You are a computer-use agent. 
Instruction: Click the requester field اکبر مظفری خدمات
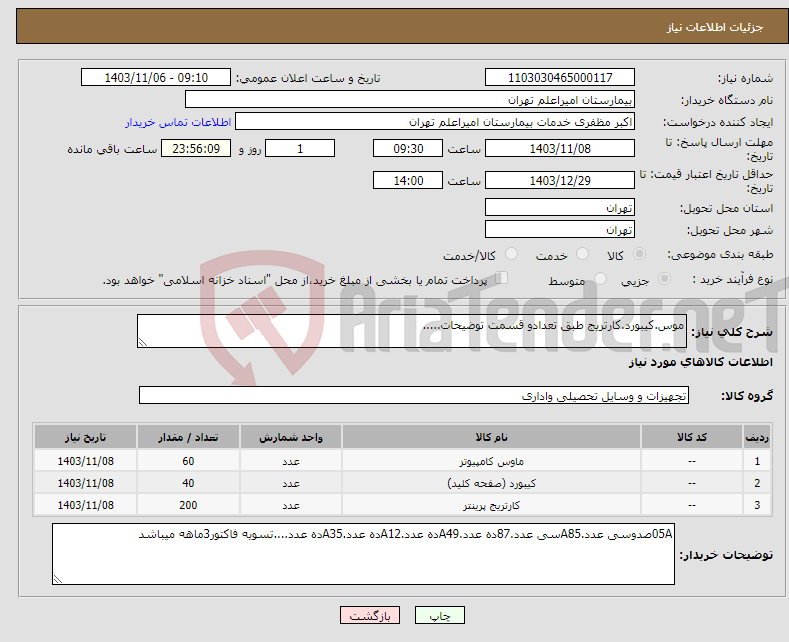click(435, 122)
